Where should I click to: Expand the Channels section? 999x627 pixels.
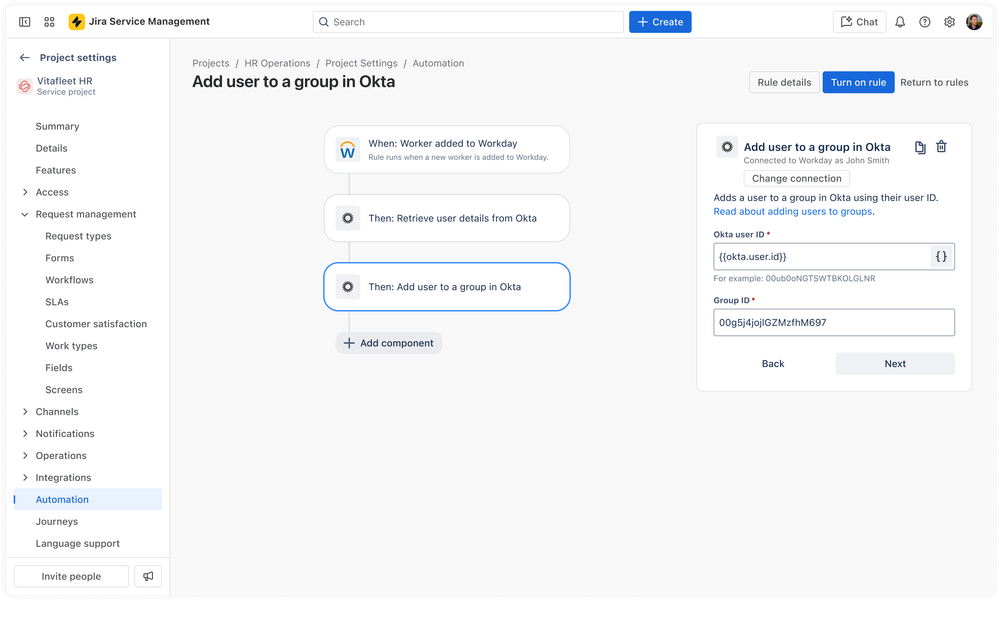pos(25,412)
